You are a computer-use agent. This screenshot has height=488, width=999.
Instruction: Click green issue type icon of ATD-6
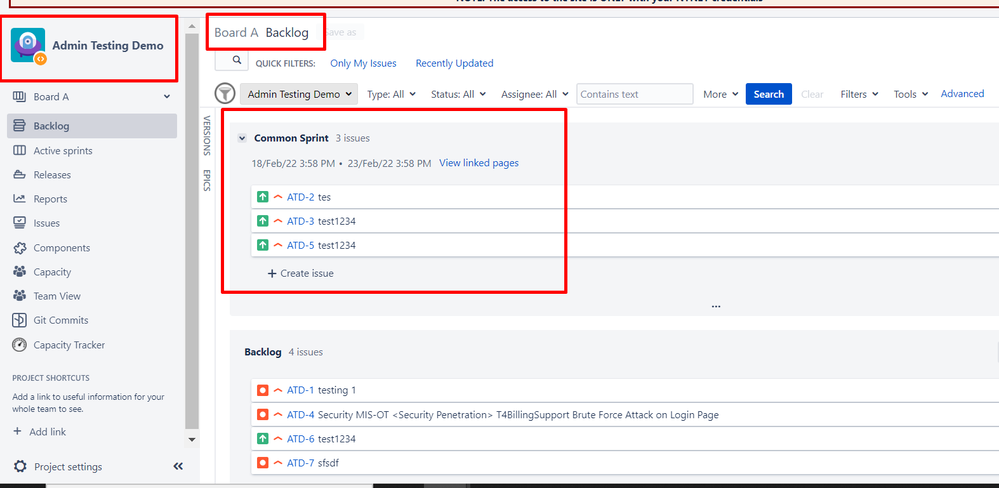pos(262,438)
